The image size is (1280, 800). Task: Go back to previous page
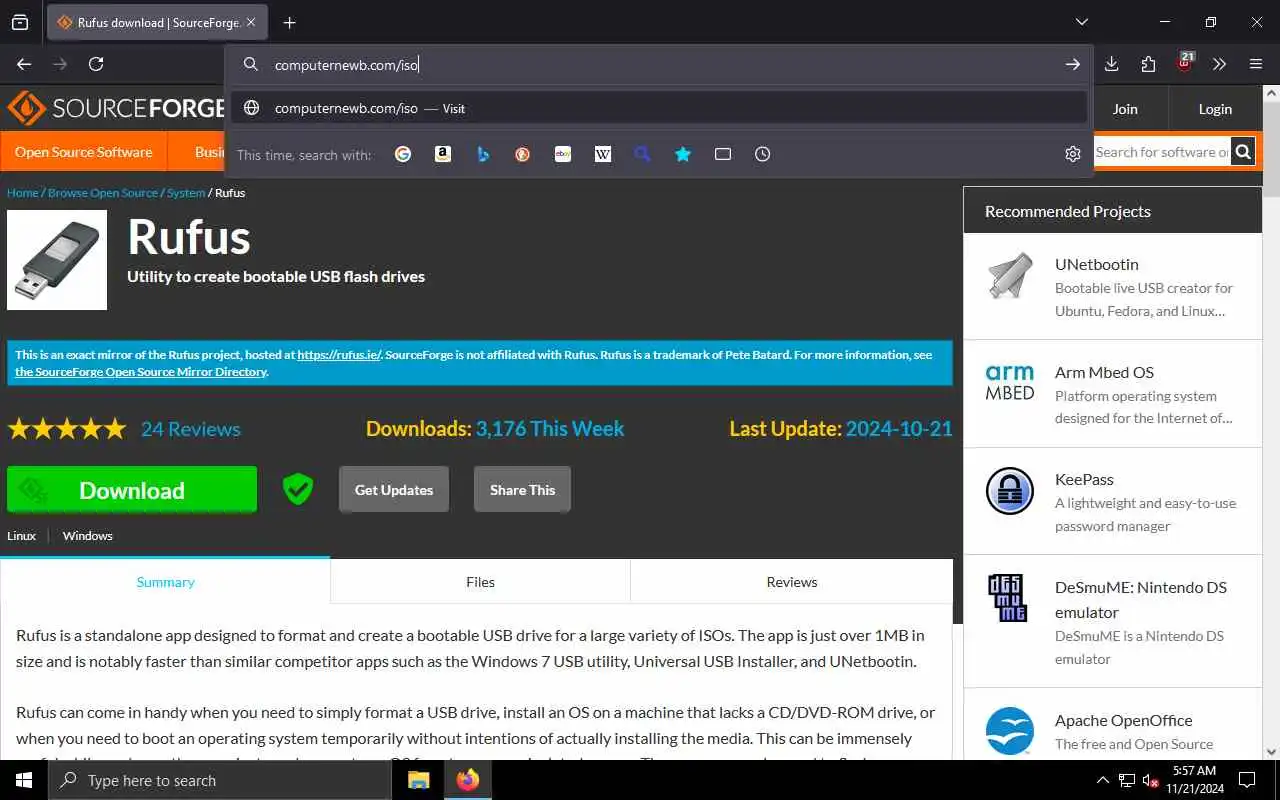tap(24, 64)
